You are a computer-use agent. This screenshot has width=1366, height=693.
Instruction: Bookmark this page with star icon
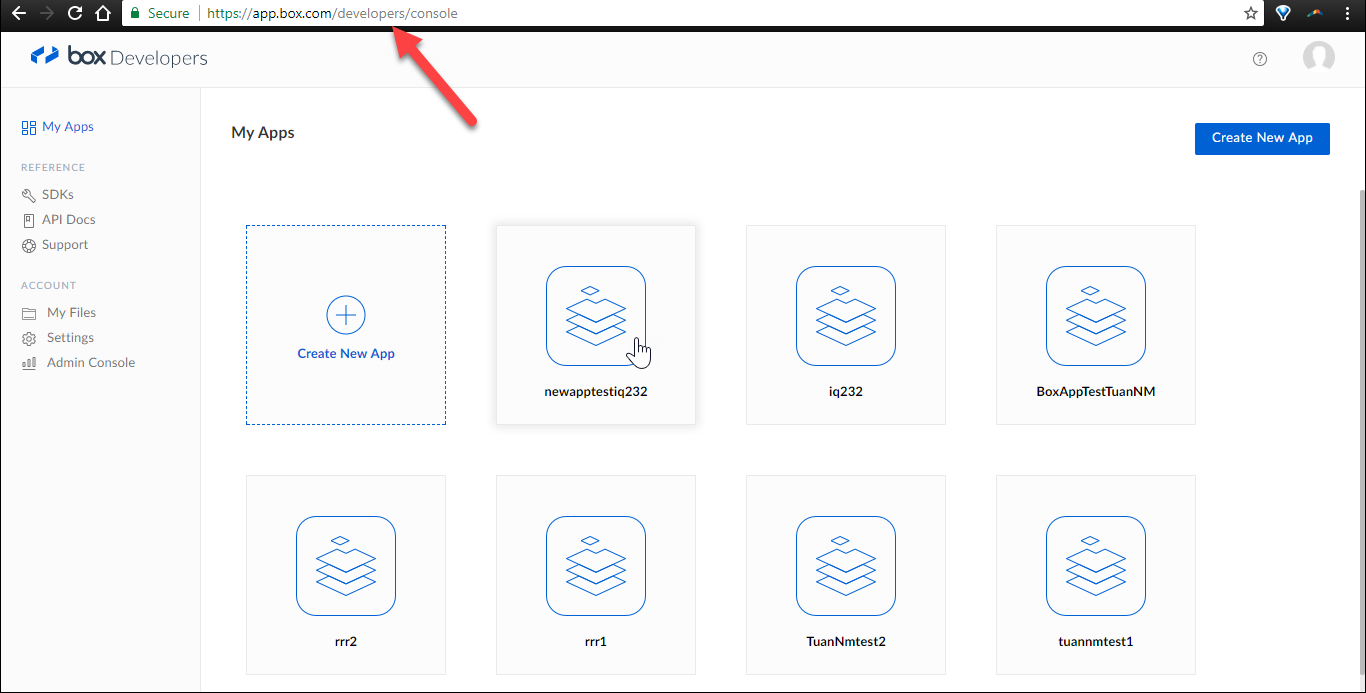1251,13
